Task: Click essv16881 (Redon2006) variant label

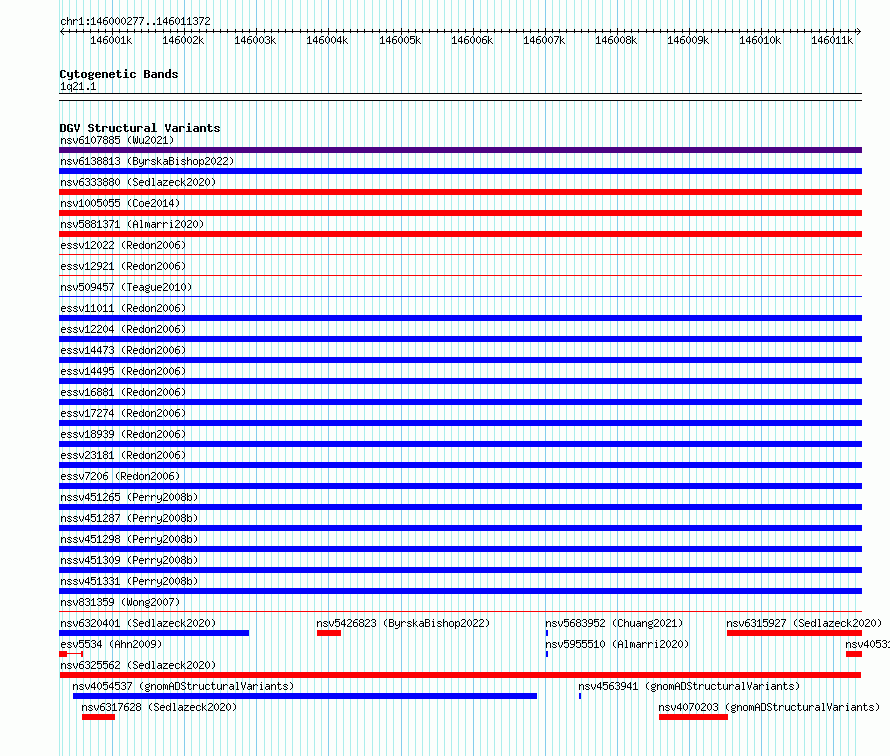Action: coord(123,392)
